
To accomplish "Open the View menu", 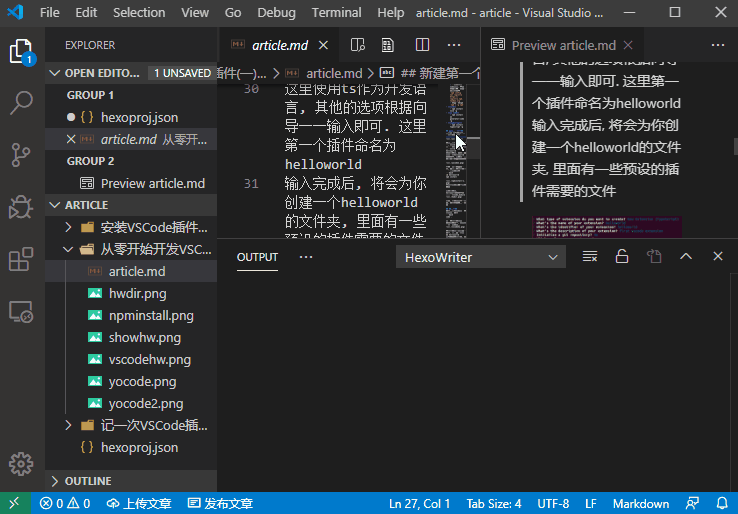I will pyautogui.click(x=195, y=13).
